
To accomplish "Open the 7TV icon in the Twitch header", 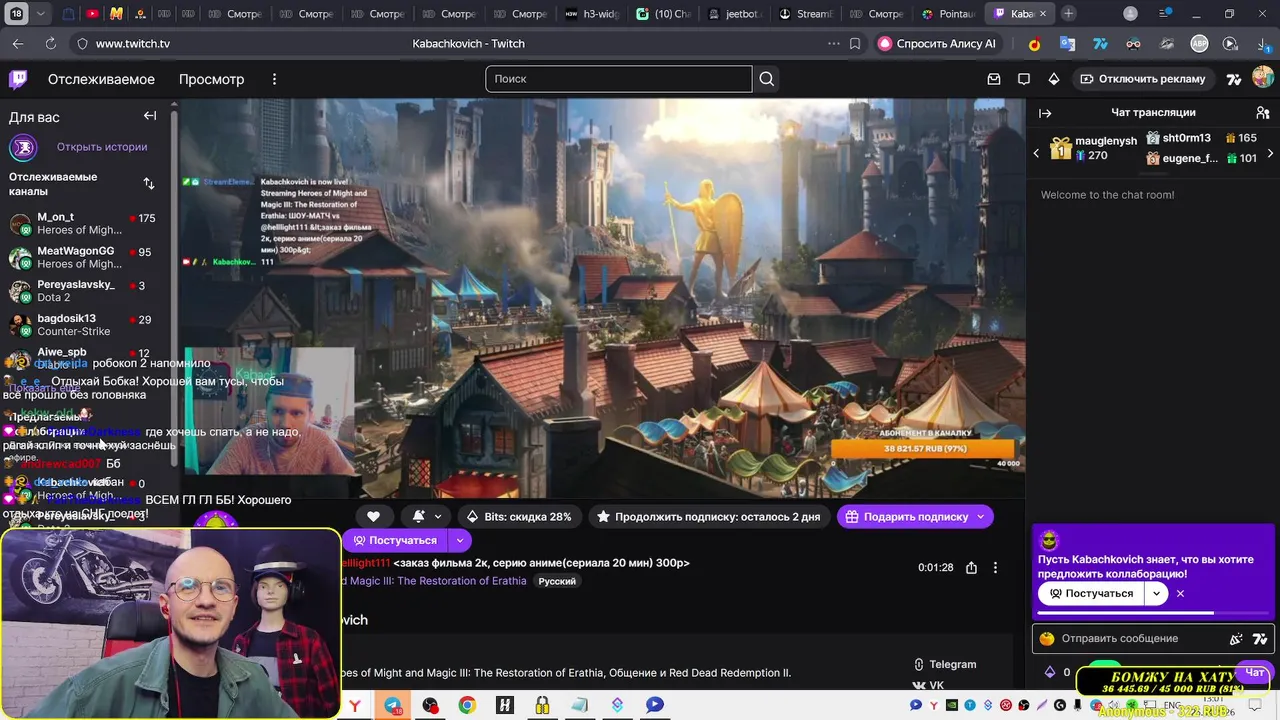I will coord(1234,79).
